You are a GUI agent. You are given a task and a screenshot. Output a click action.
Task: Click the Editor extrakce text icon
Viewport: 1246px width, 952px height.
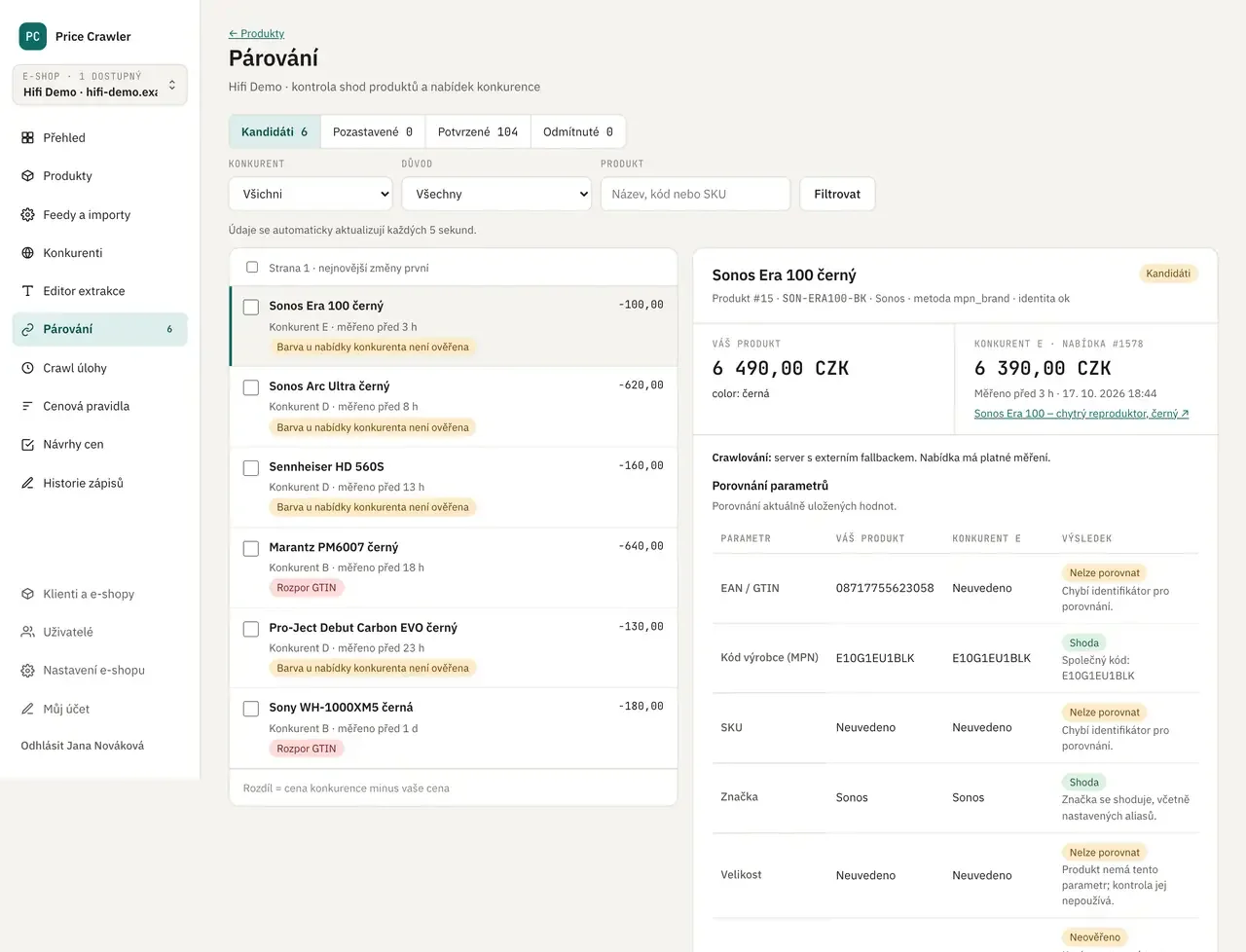click(x=27, y=291)
